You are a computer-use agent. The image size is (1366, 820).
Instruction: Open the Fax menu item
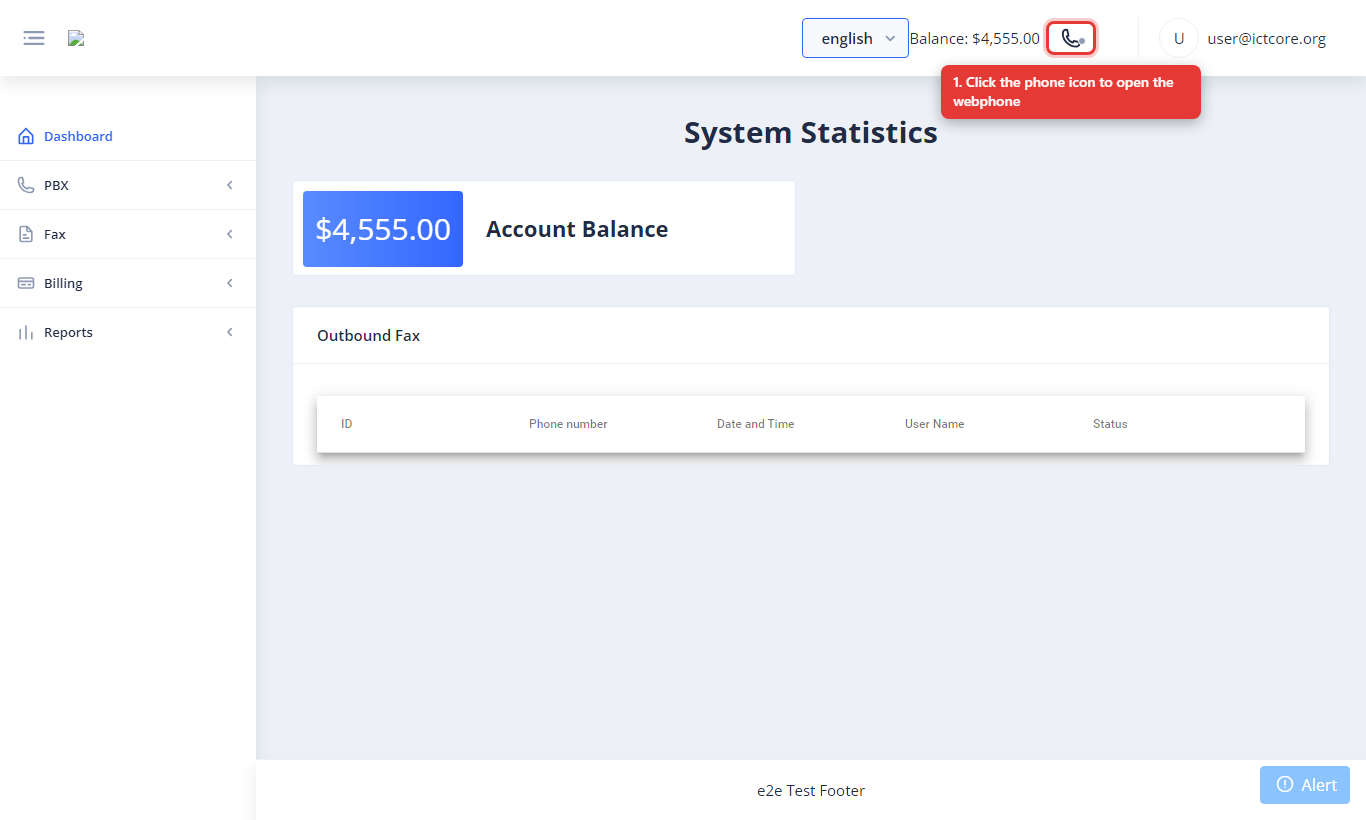128,234
